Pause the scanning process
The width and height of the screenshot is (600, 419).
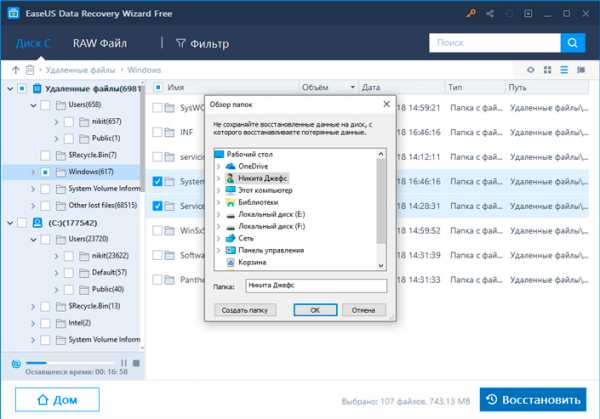tap(124, 363)
